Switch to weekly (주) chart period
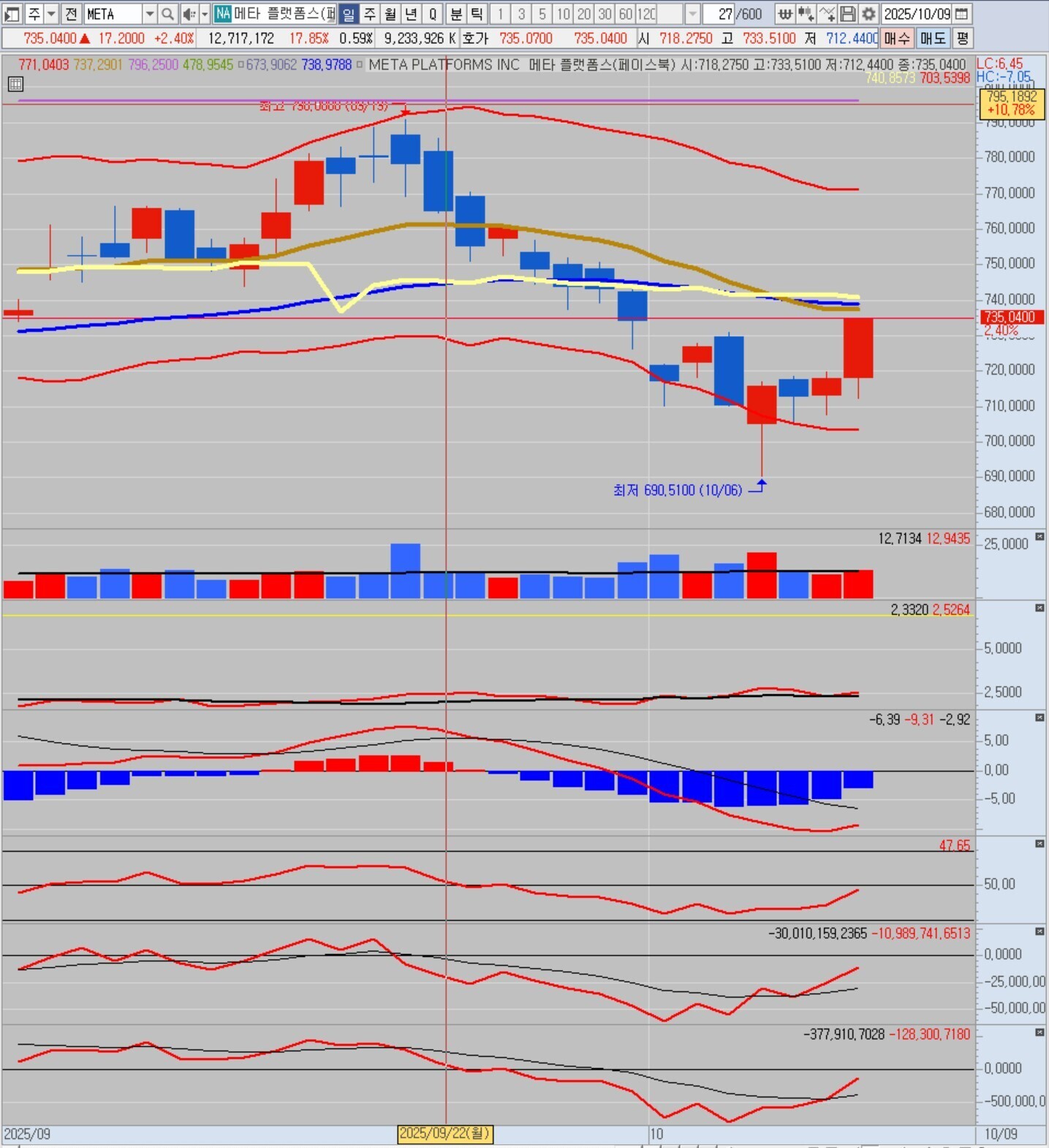Image resolution: width=1049 pixels, height=1148 pixels. 370,14
